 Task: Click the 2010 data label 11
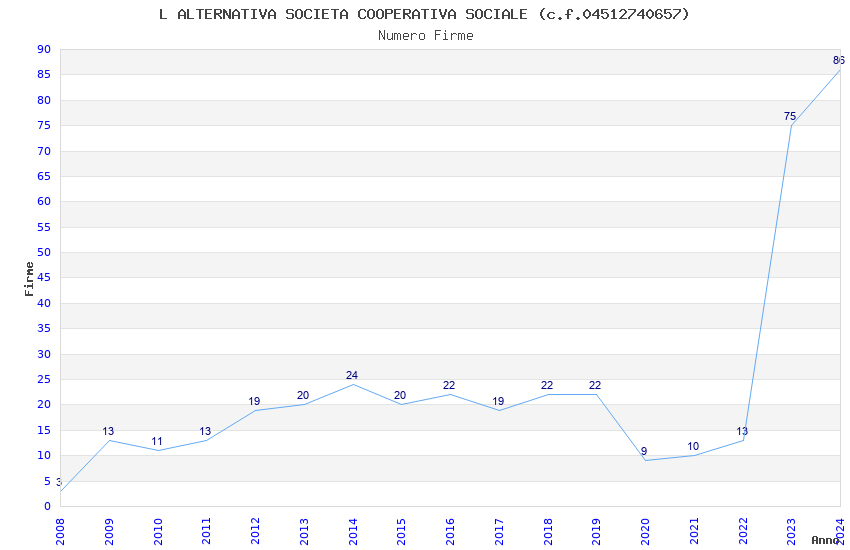(x=157, y=441)
